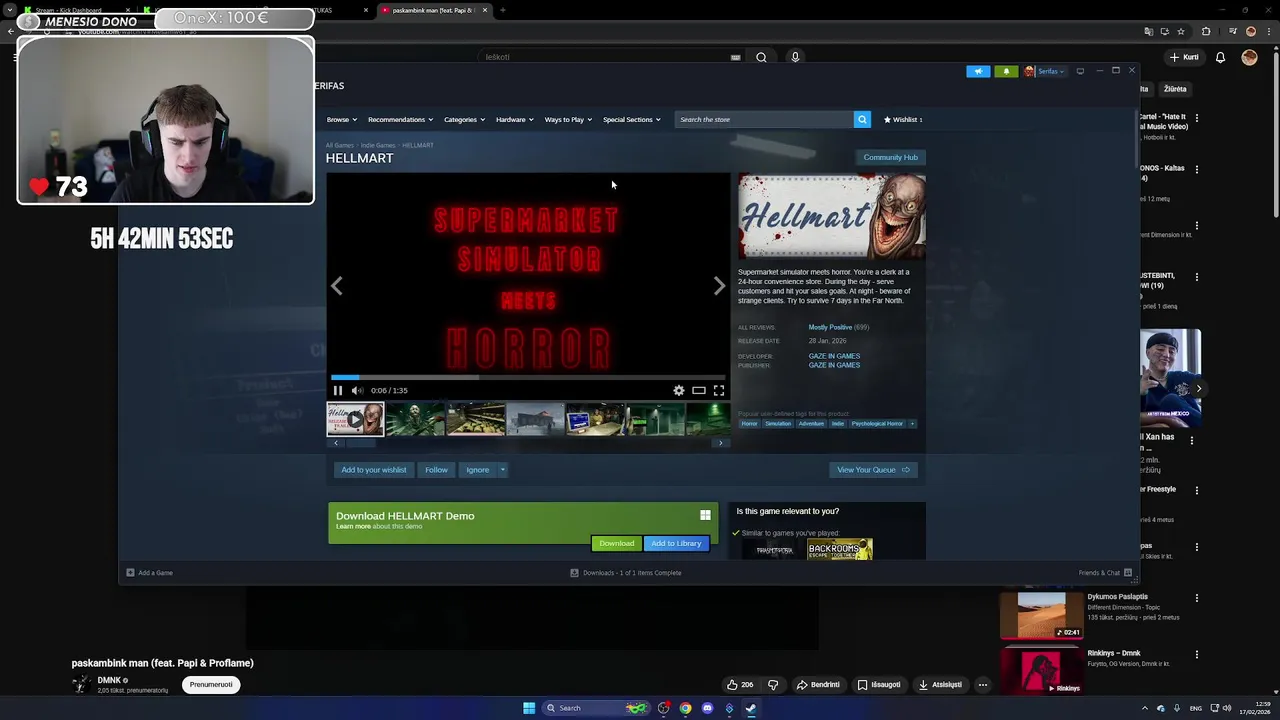Screen dimensions: 1280x720
Task: Open trailer video settings gear
Action: coord(679,390)
